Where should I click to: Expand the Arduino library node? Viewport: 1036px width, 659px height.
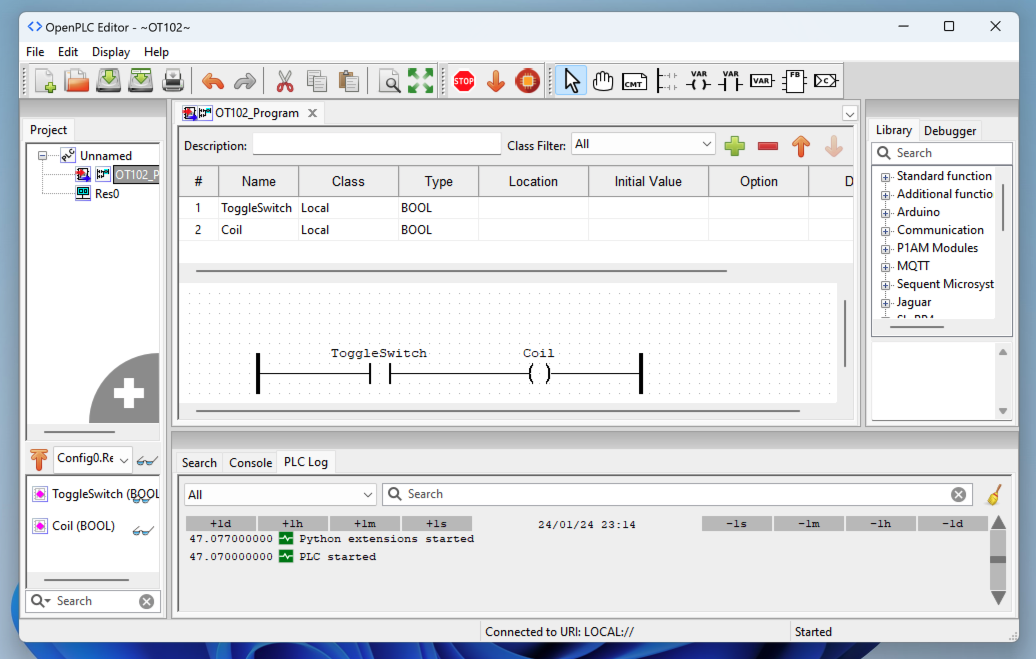pos(885,213)
